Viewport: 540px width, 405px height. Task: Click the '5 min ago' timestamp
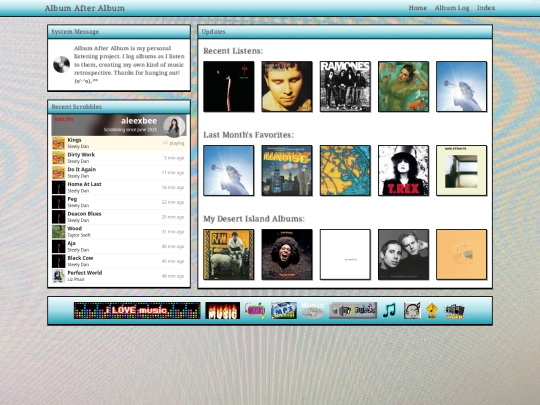(174, 158)
